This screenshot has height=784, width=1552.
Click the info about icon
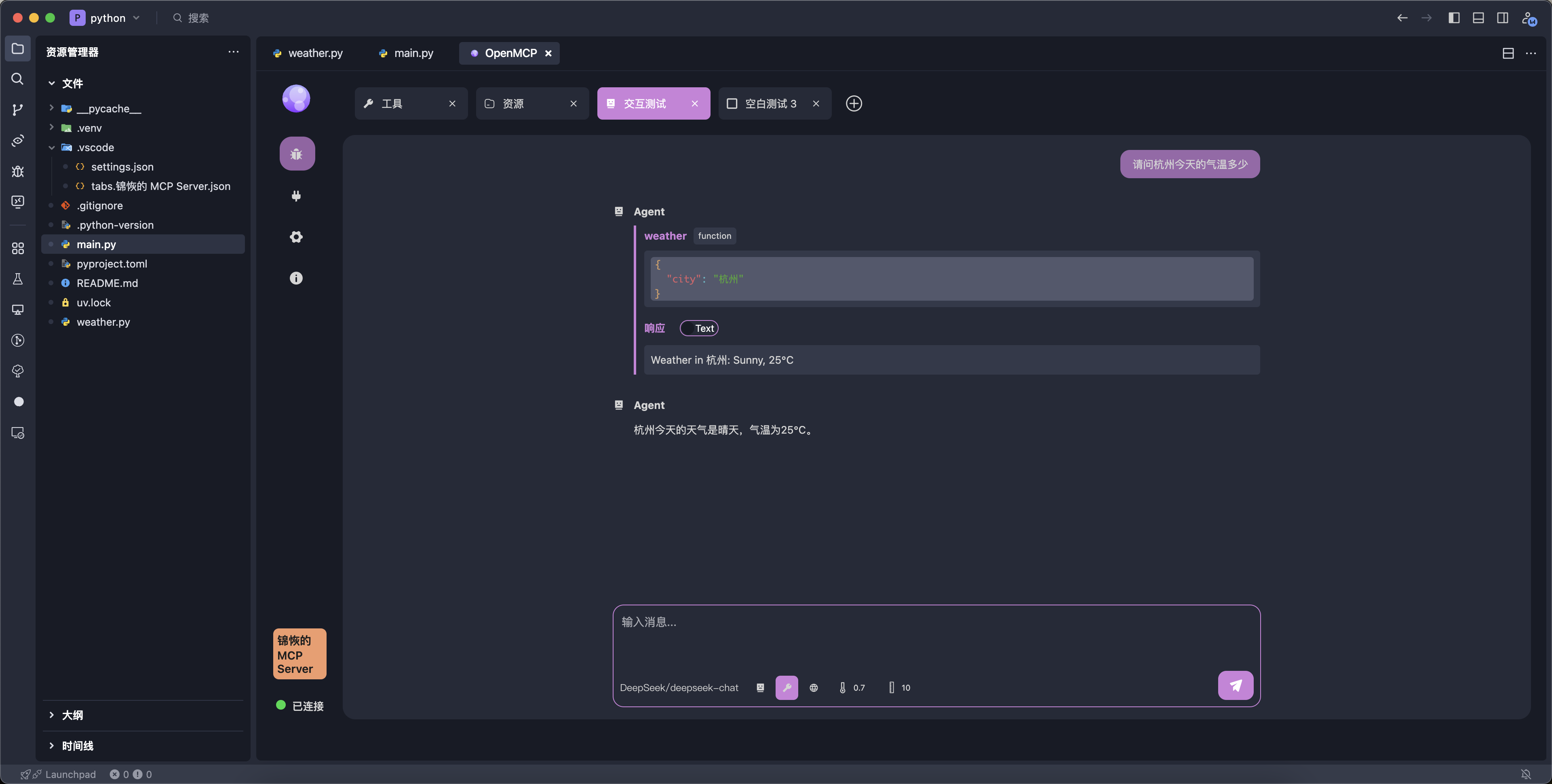pyautogui.click(x=296, y=278)
